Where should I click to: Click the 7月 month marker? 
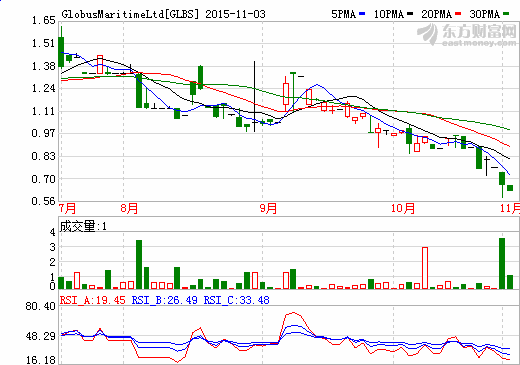click(67, 209)
